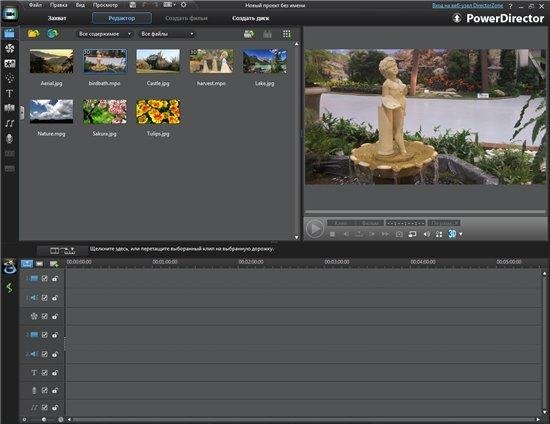Open the "Все файлы" filter dropdown
The height and width of the screenshot is (424, 550).
tap(167, 34)
